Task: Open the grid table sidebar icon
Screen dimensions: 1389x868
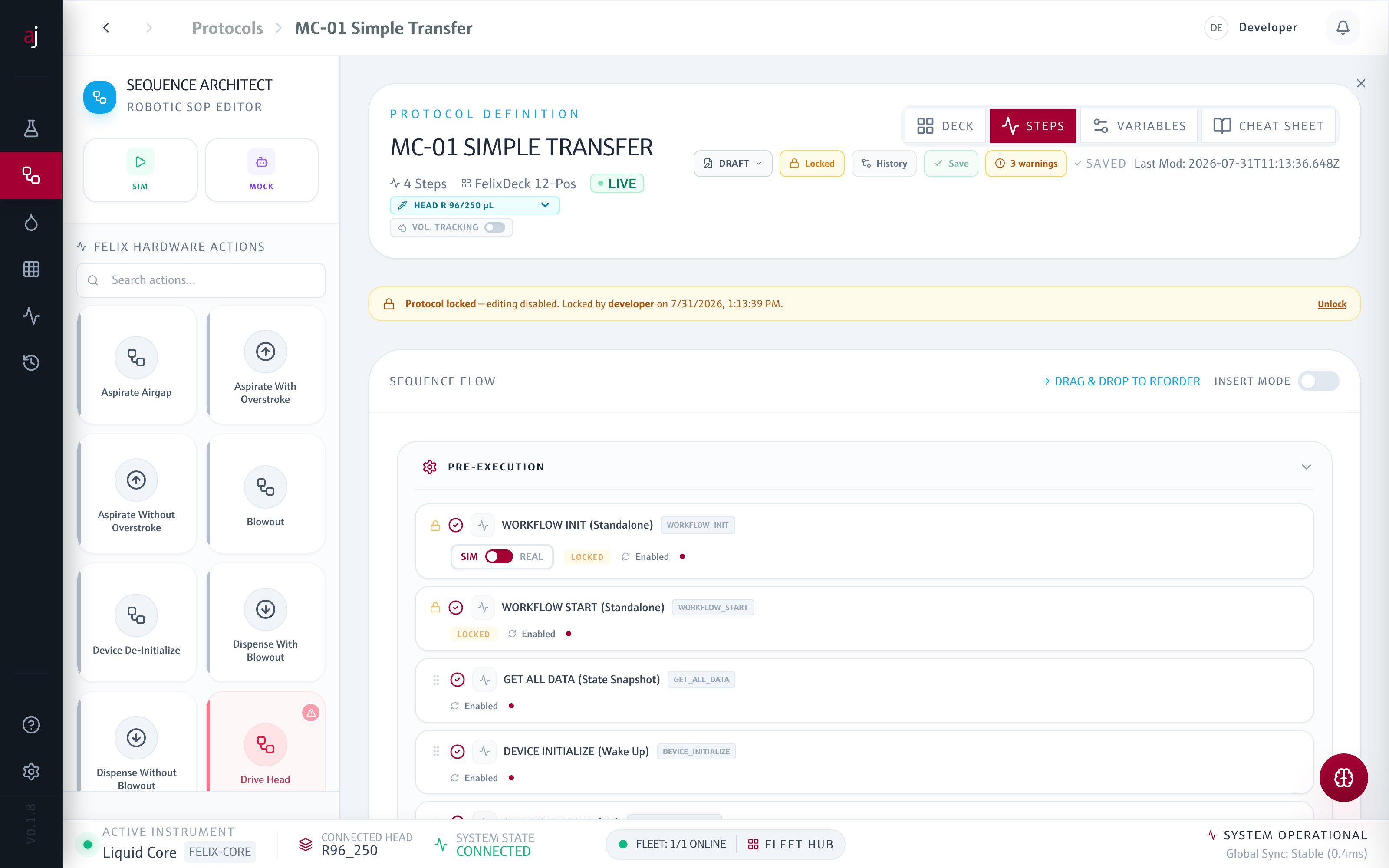Action: tap(31, 269)
